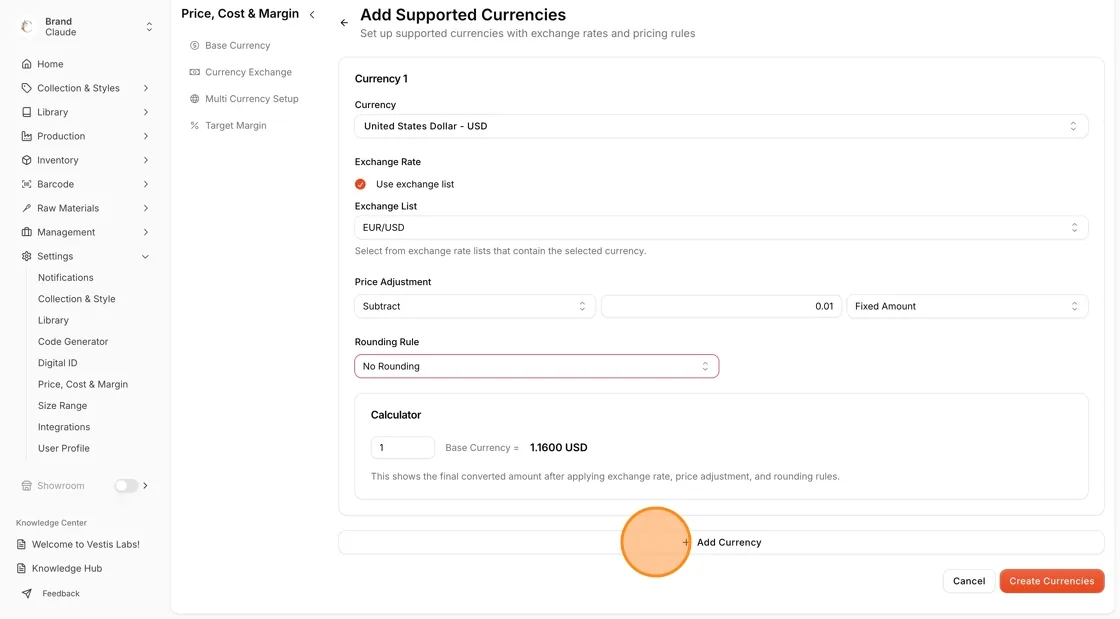Click the Target Margin percent icon
This screenshot has height=619, width=1120.
pos(194,126)
